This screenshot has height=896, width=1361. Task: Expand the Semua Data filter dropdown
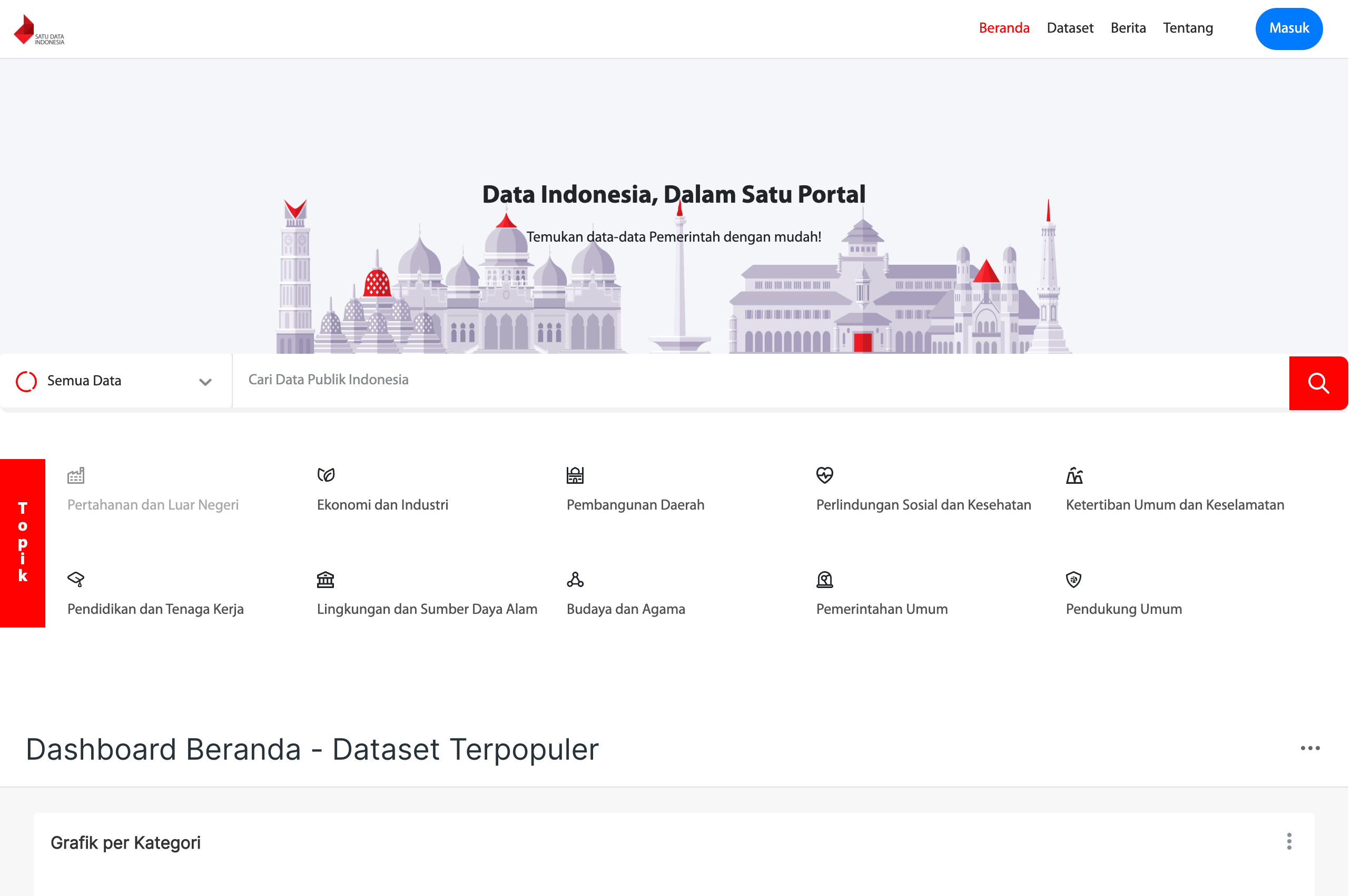tap(205, 381)
